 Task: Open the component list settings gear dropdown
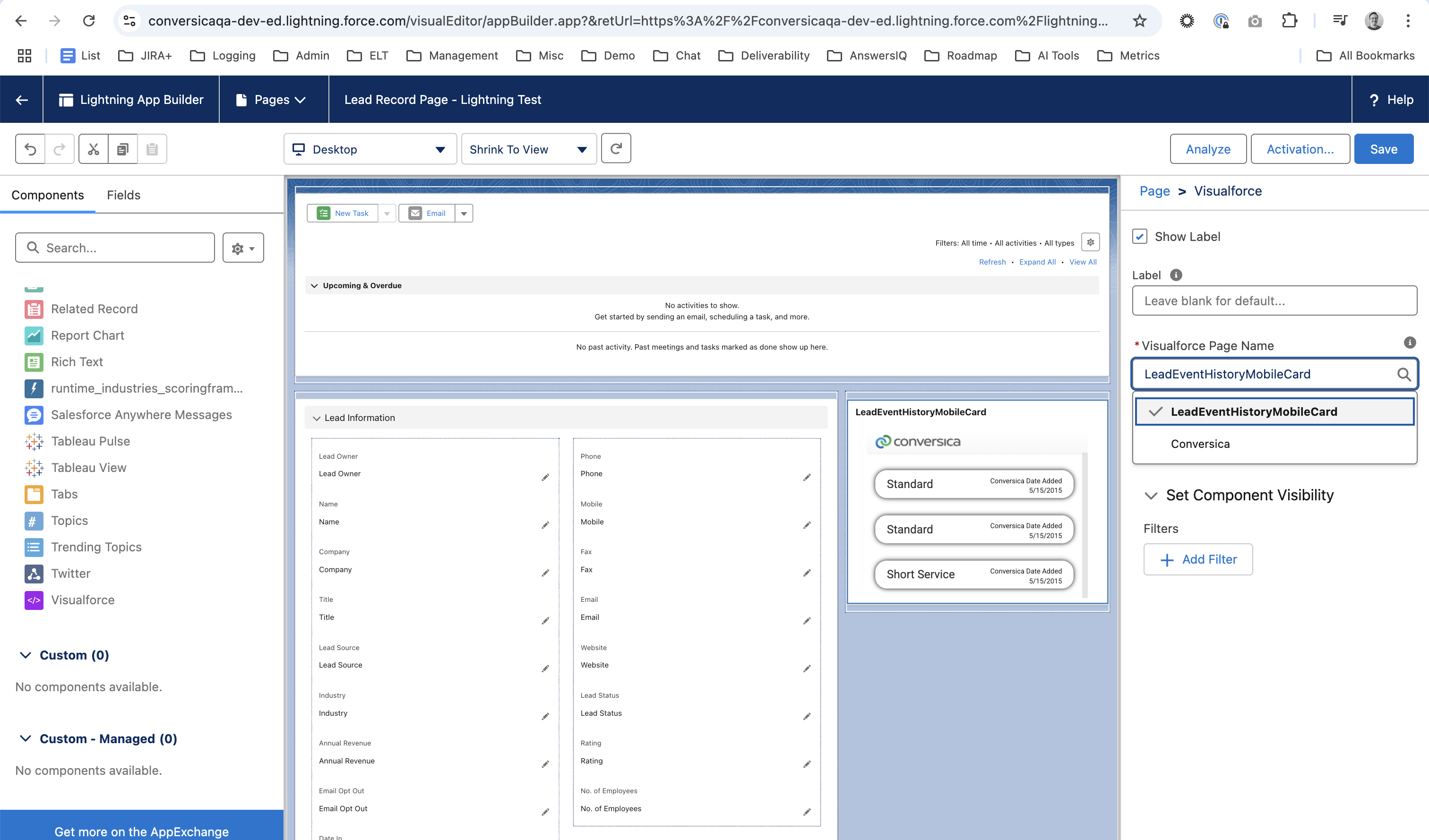(243, 248)
